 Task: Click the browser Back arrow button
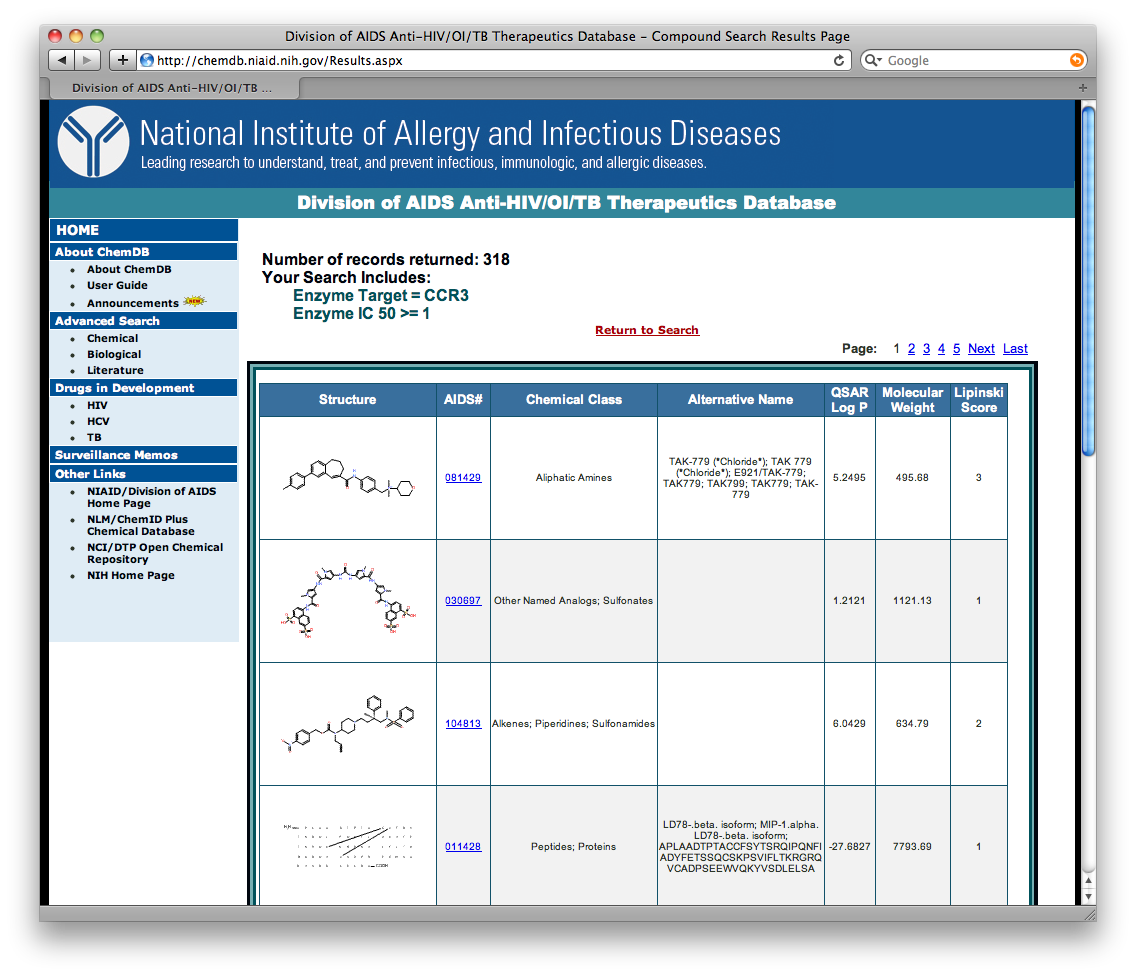[x=62, y=60]
